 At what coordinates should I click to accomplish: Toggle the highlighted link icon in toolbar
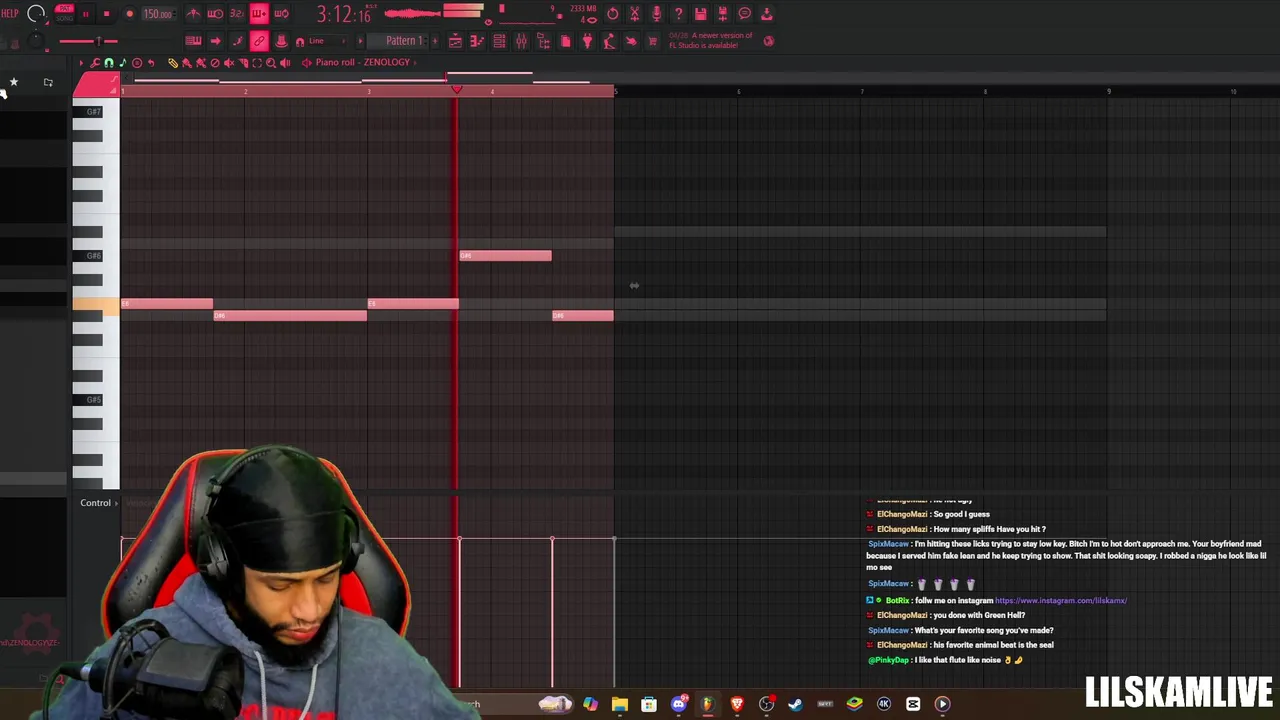click(259, 41)
